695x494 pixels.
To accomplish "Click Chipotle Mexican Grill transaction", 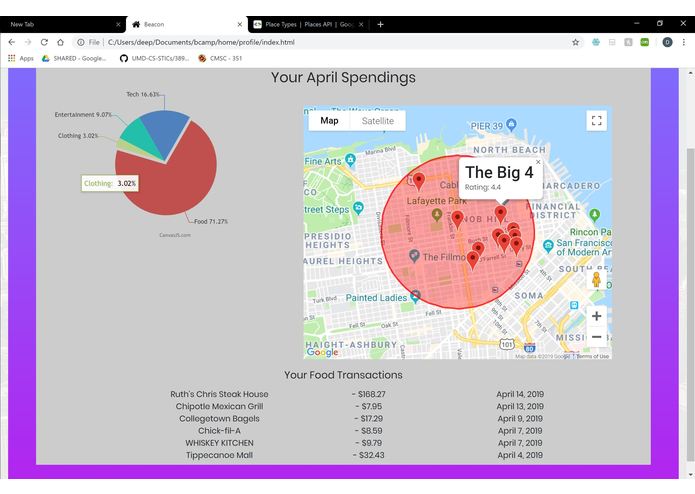I will [219, 406].
